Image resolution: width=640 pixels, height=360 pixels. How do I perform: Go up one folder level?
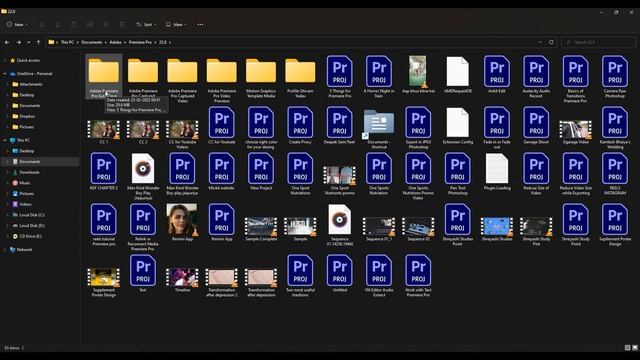(x=38, y=42)
